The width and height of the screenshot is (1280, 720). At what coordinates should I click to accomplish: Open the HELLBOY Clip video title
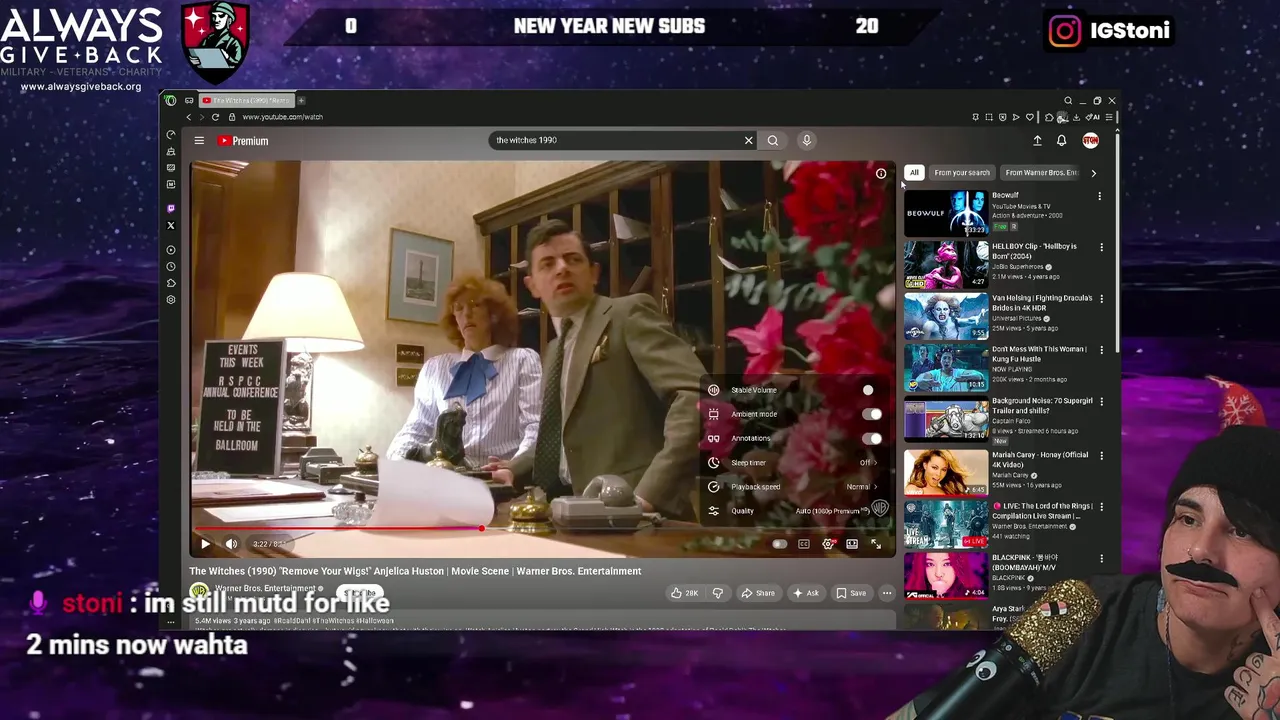1034,251
